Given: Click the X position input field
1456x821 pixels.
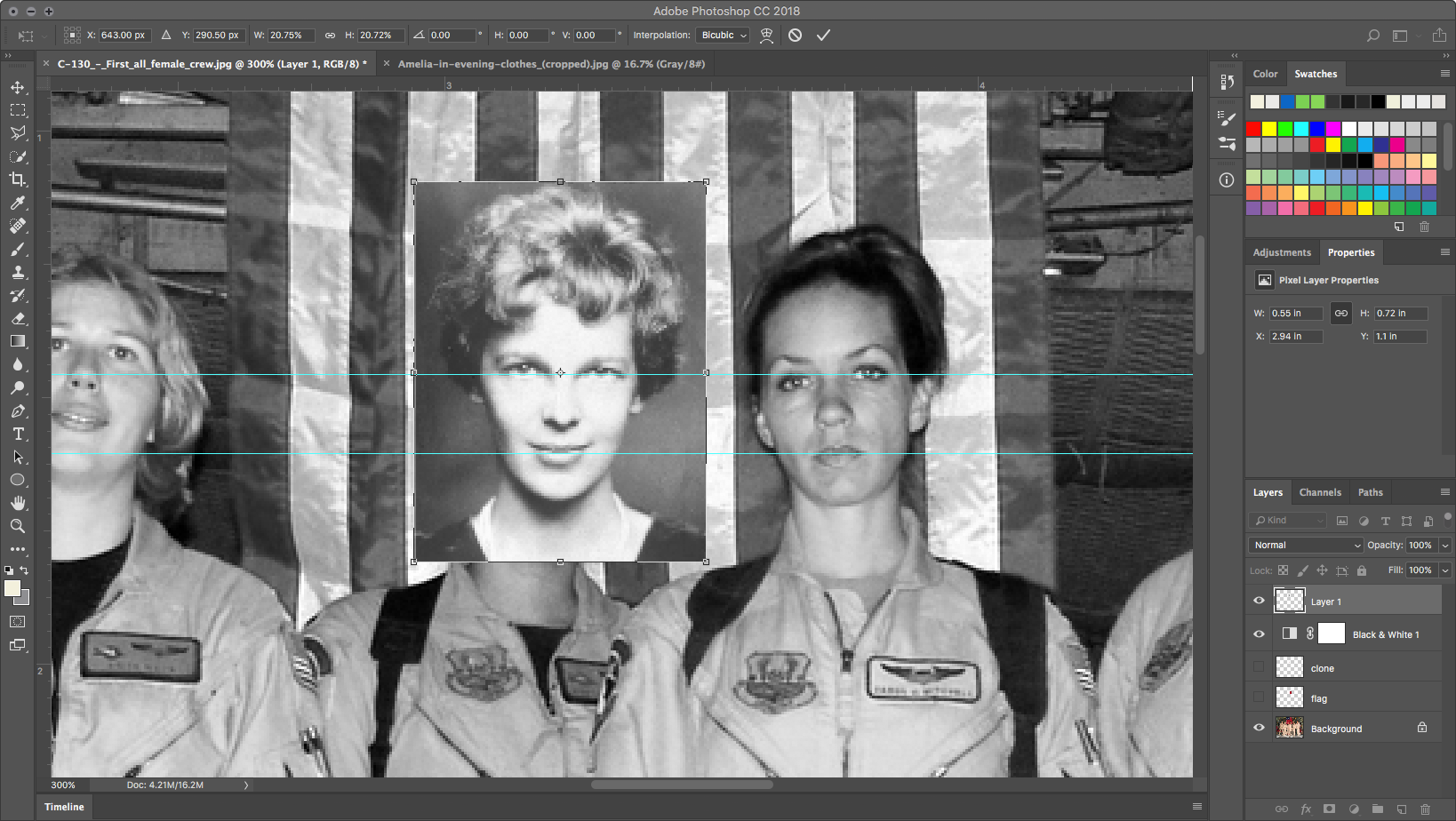Looking at the screenshot, I should [124, 36].
